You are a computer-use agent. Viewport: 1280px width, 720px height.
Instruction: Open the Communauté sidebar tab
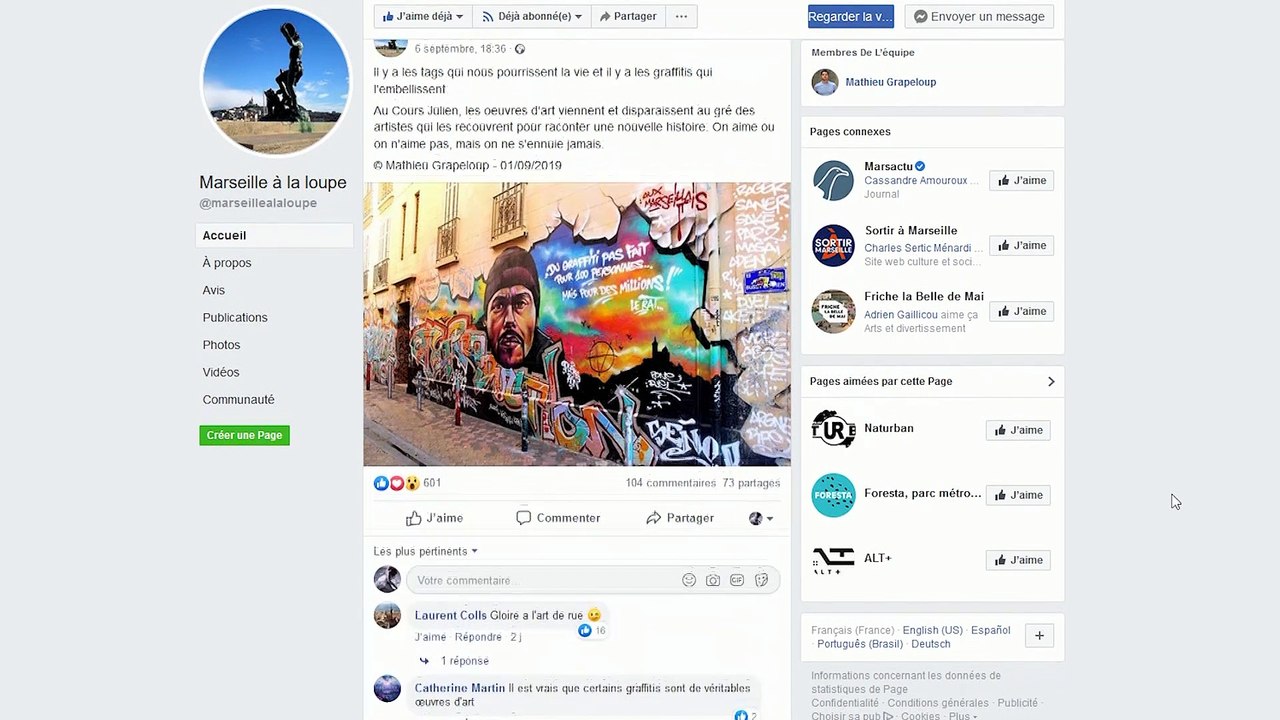238,399
